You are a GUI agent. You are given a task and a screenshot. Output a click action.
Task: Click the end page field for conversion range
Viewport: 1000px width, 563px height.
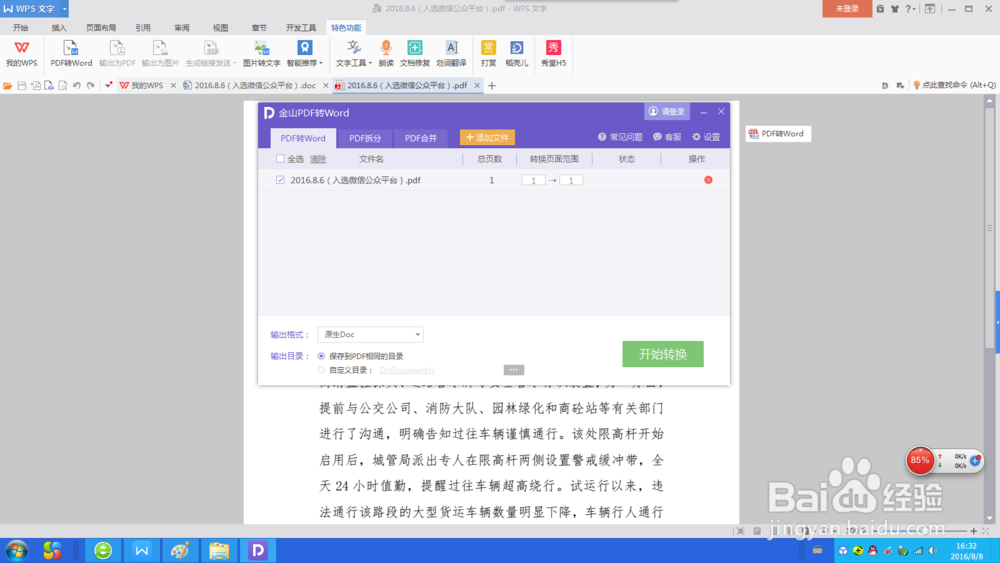pyautogui.click(x=571, y=180)
